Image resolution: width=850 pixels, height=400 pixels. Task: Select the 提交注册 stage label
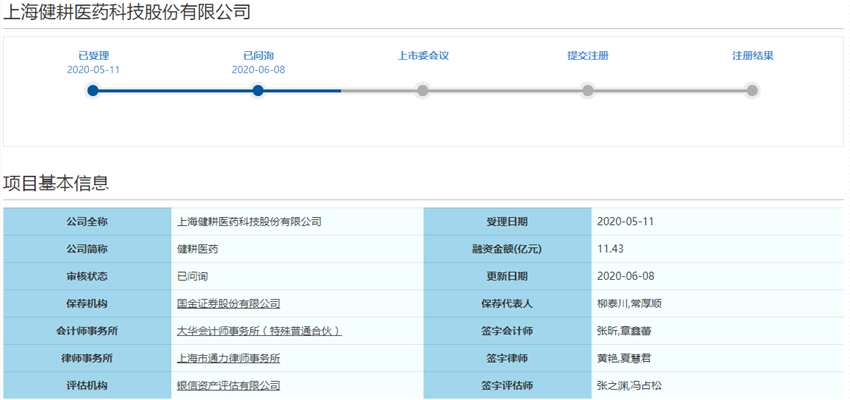tap(588, 55)
